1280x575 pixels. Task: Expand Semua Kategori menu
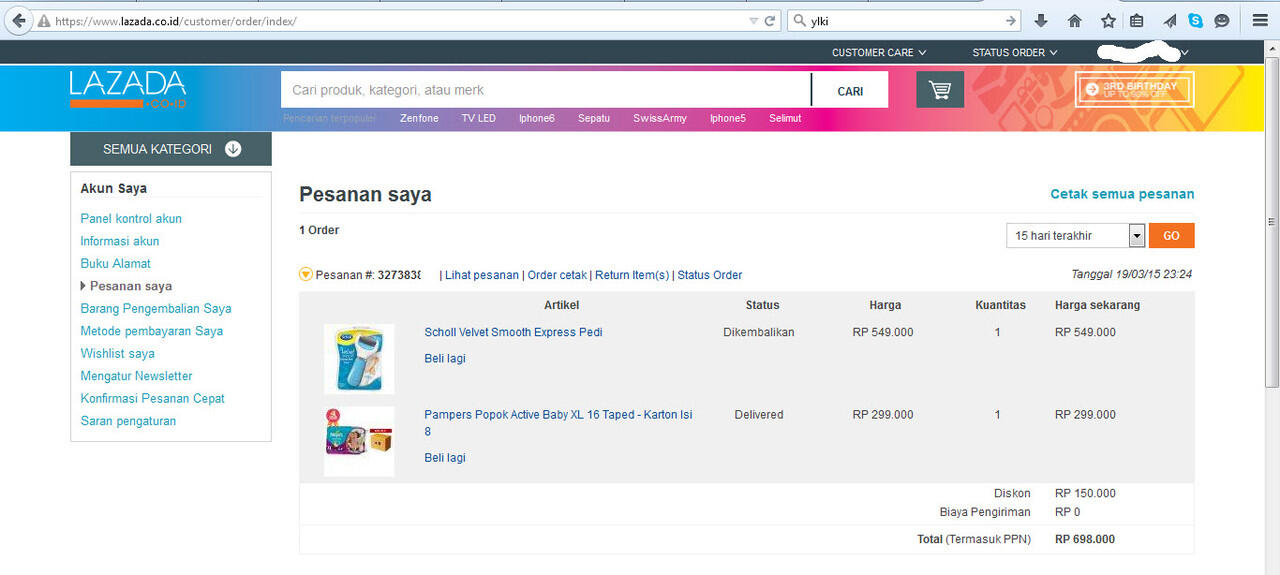pyautogui.click(x=171, y=149)
